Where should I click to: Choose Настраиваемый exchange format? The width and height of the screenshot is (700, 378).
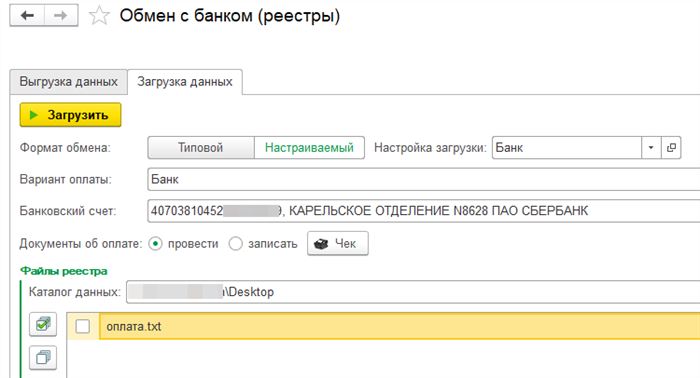coord(309,148)
